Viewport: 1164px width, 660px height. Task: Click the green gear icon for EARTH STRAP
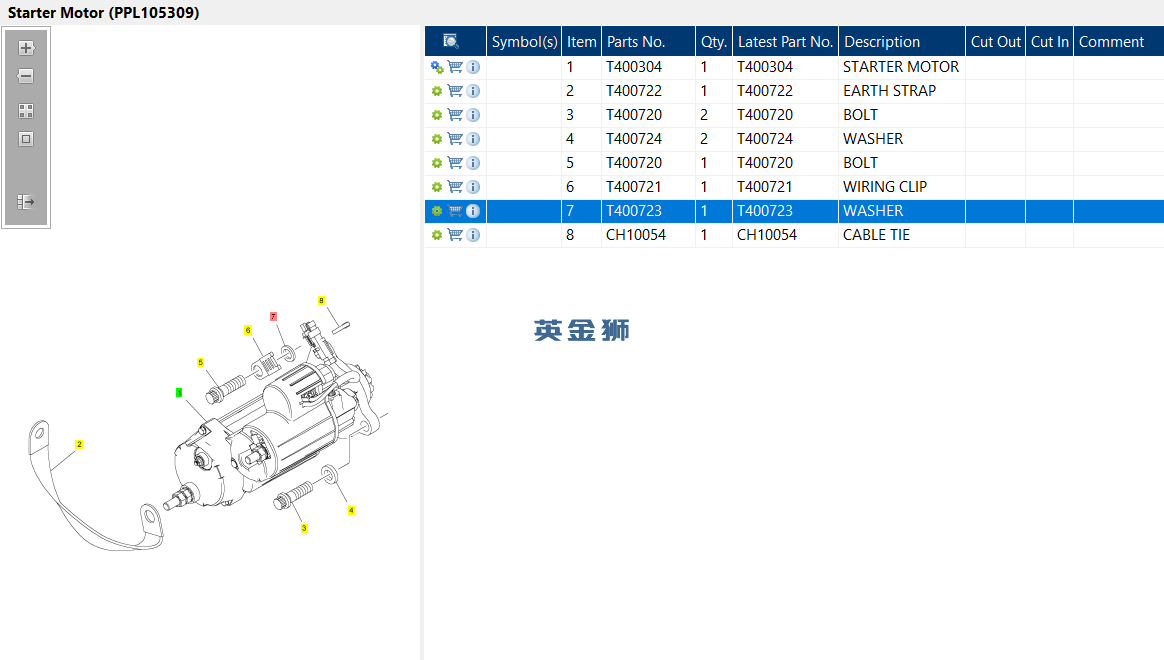tap(437, 91)
